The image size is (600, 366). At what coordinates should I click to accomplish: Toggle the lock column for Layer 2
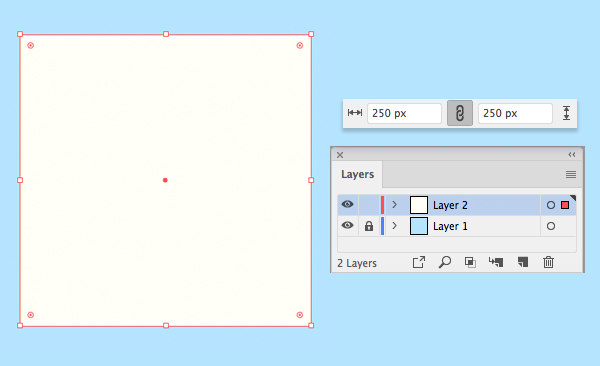(368, 205)
